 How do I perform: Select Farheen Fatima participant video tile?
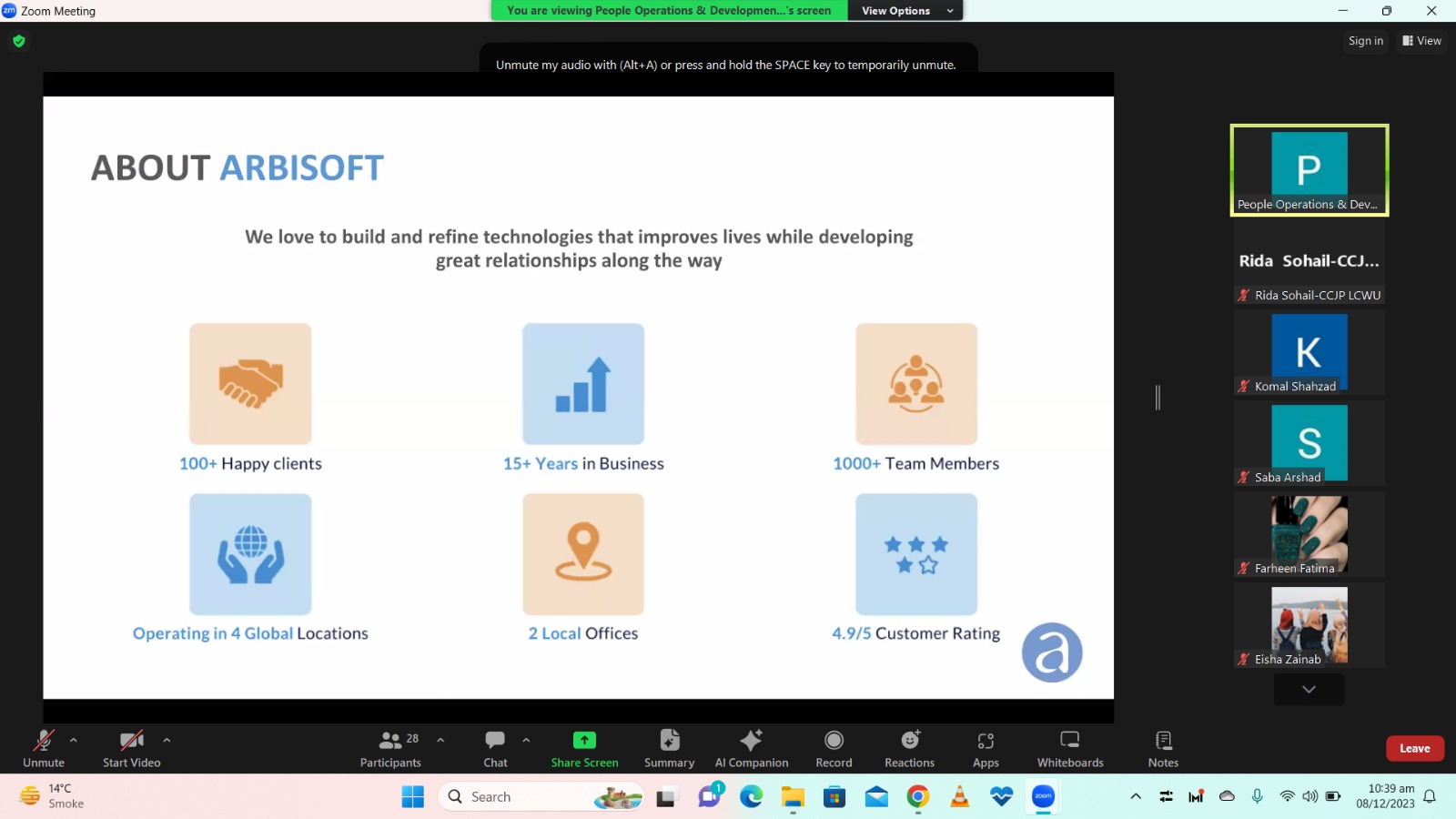pos(1309,534)
